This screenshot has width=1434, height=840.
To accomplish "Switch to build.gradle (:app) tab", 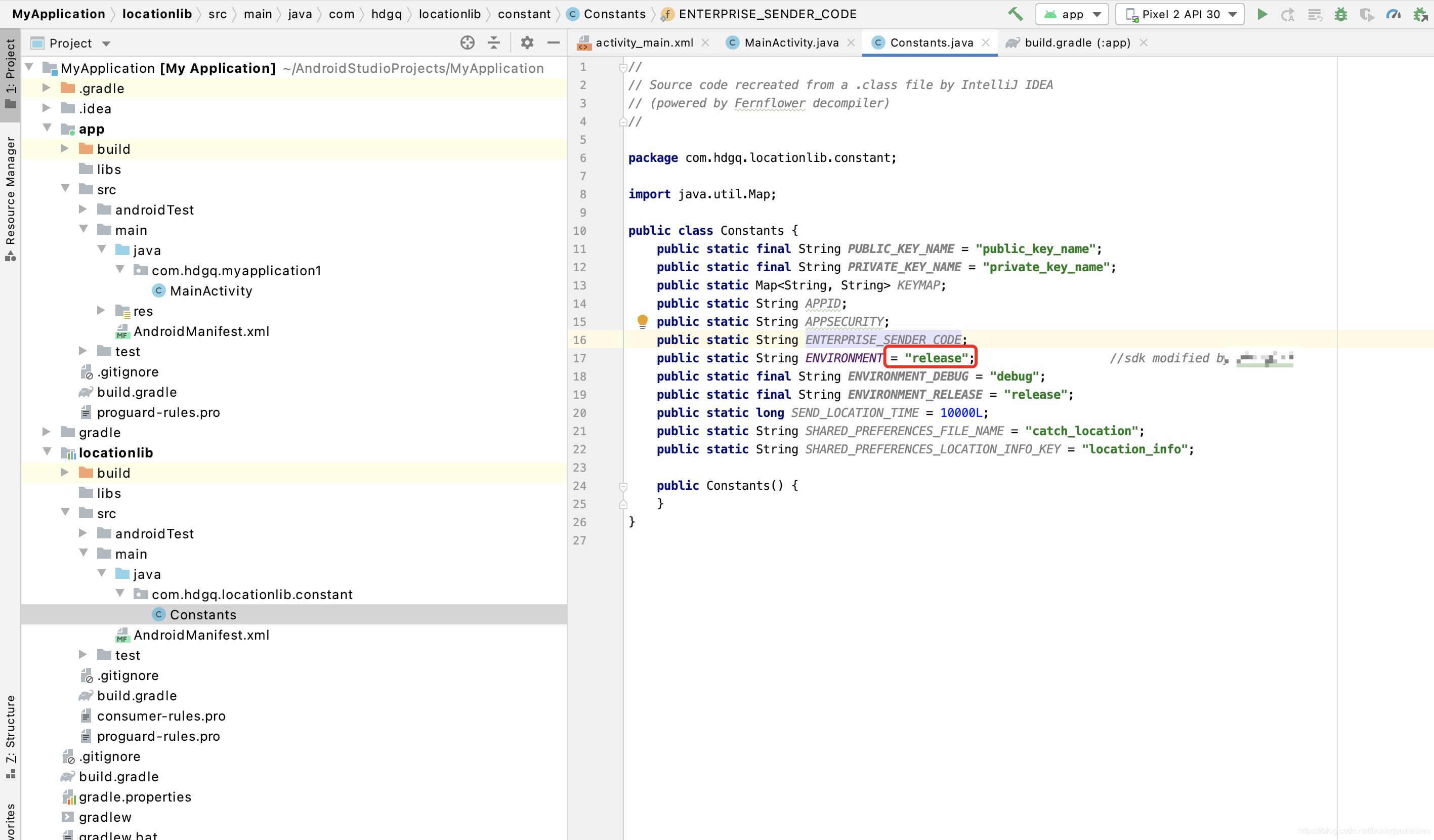I will click(x=1077, y=43).
